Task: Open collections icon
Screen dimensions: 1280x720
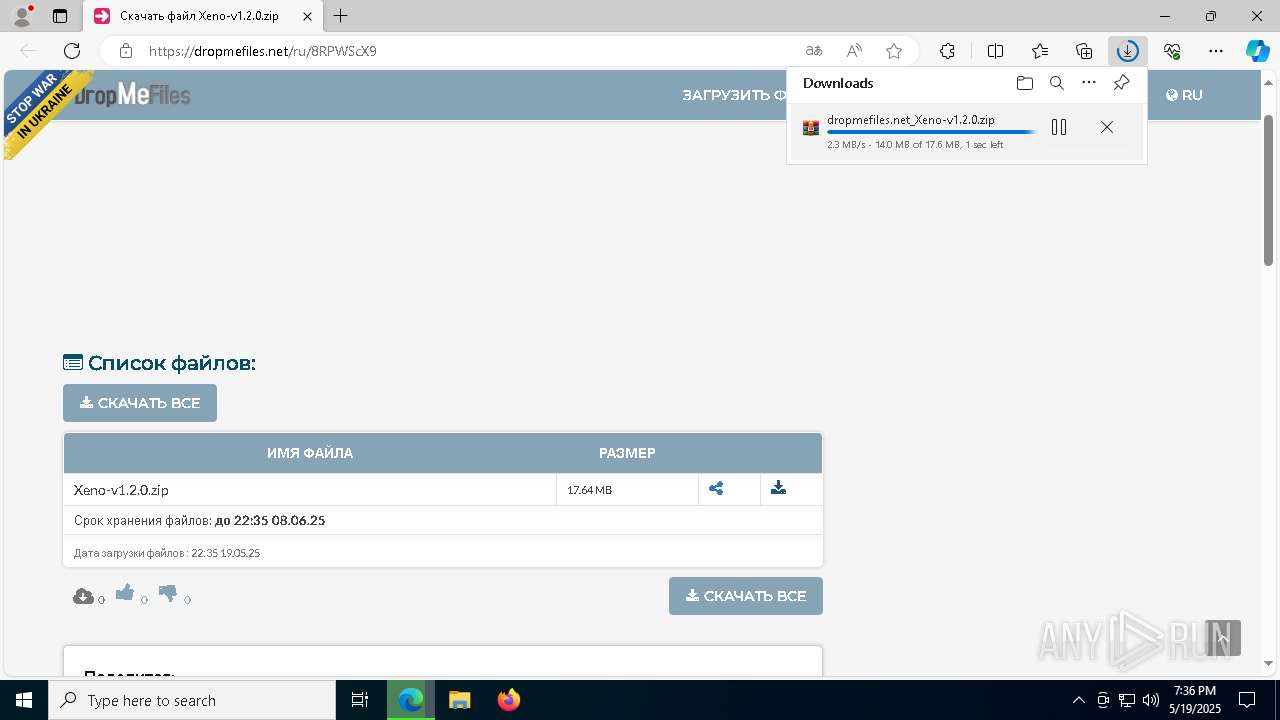Action: (1084, 51)
